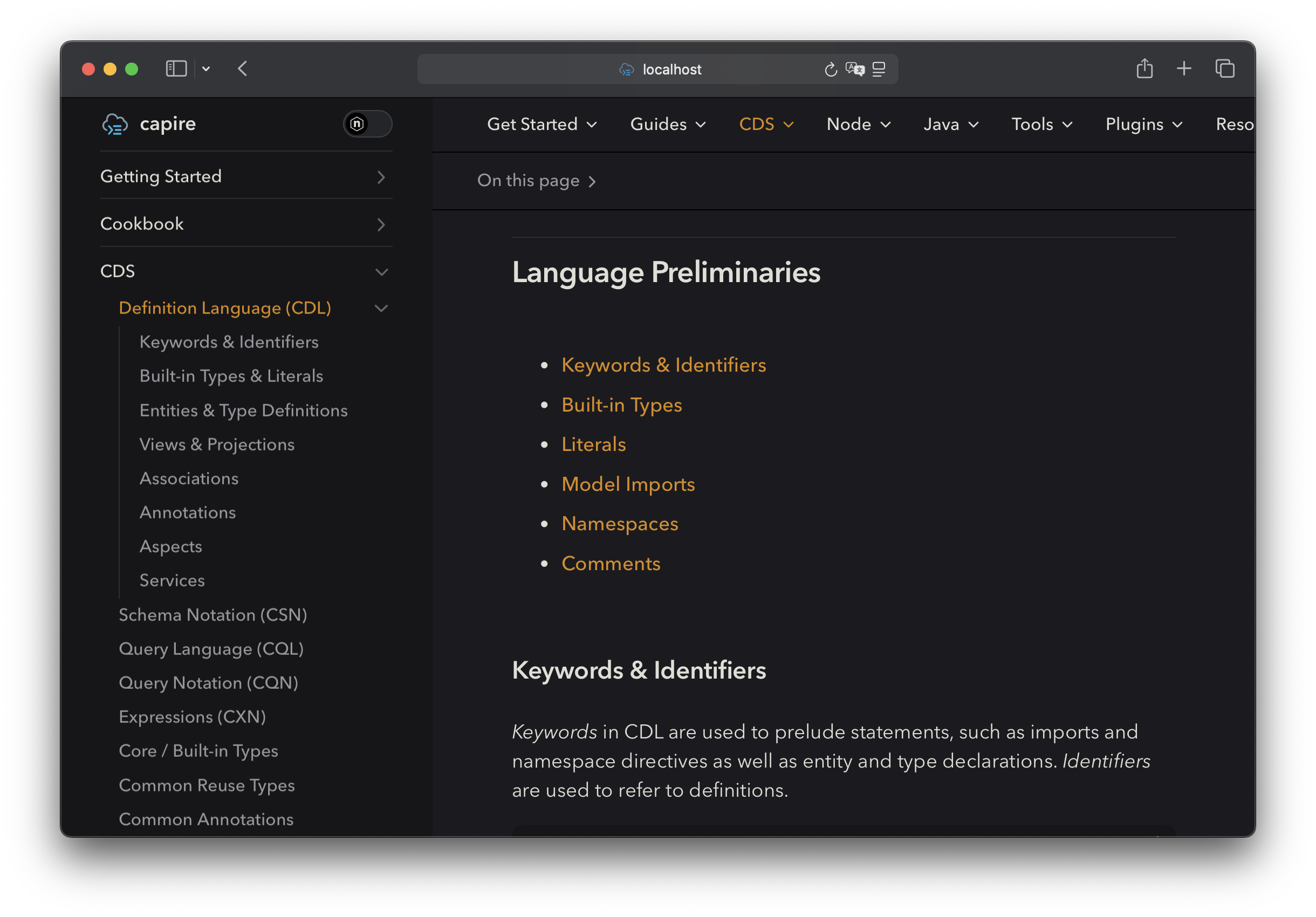This screenshot has width=1316, height=917.
Task: Open the Guides menu
Action: tap(668, 125)
